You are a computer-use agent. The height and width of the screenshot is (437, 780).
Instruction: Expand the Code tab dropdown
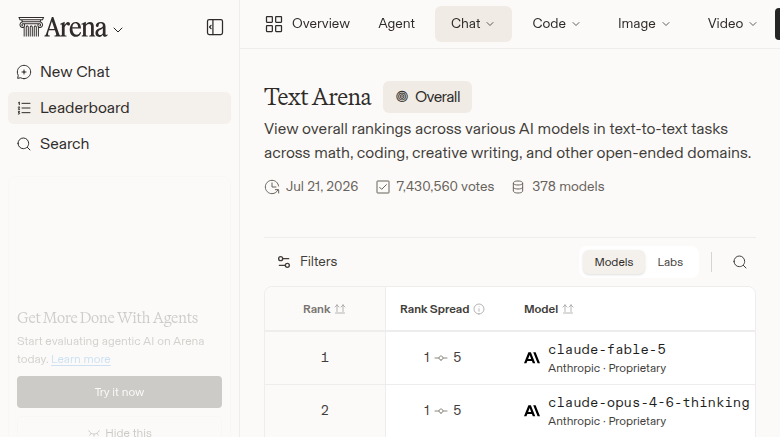pyautogui.click(x=576, y=24)
